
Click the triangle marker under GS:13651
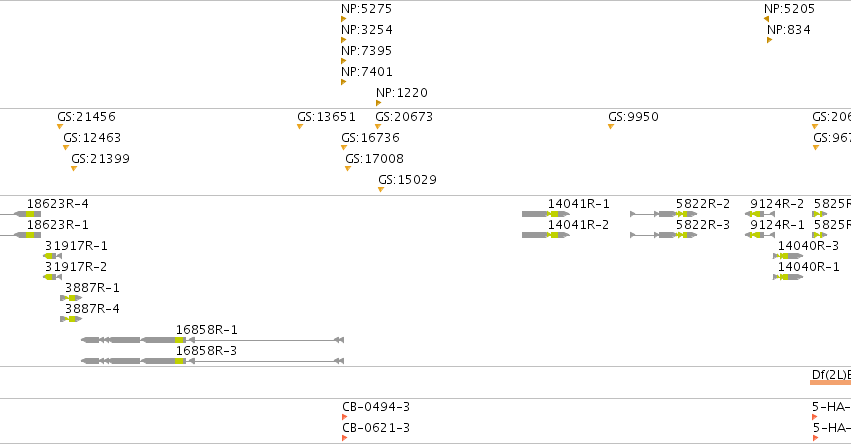click(300, 127)
